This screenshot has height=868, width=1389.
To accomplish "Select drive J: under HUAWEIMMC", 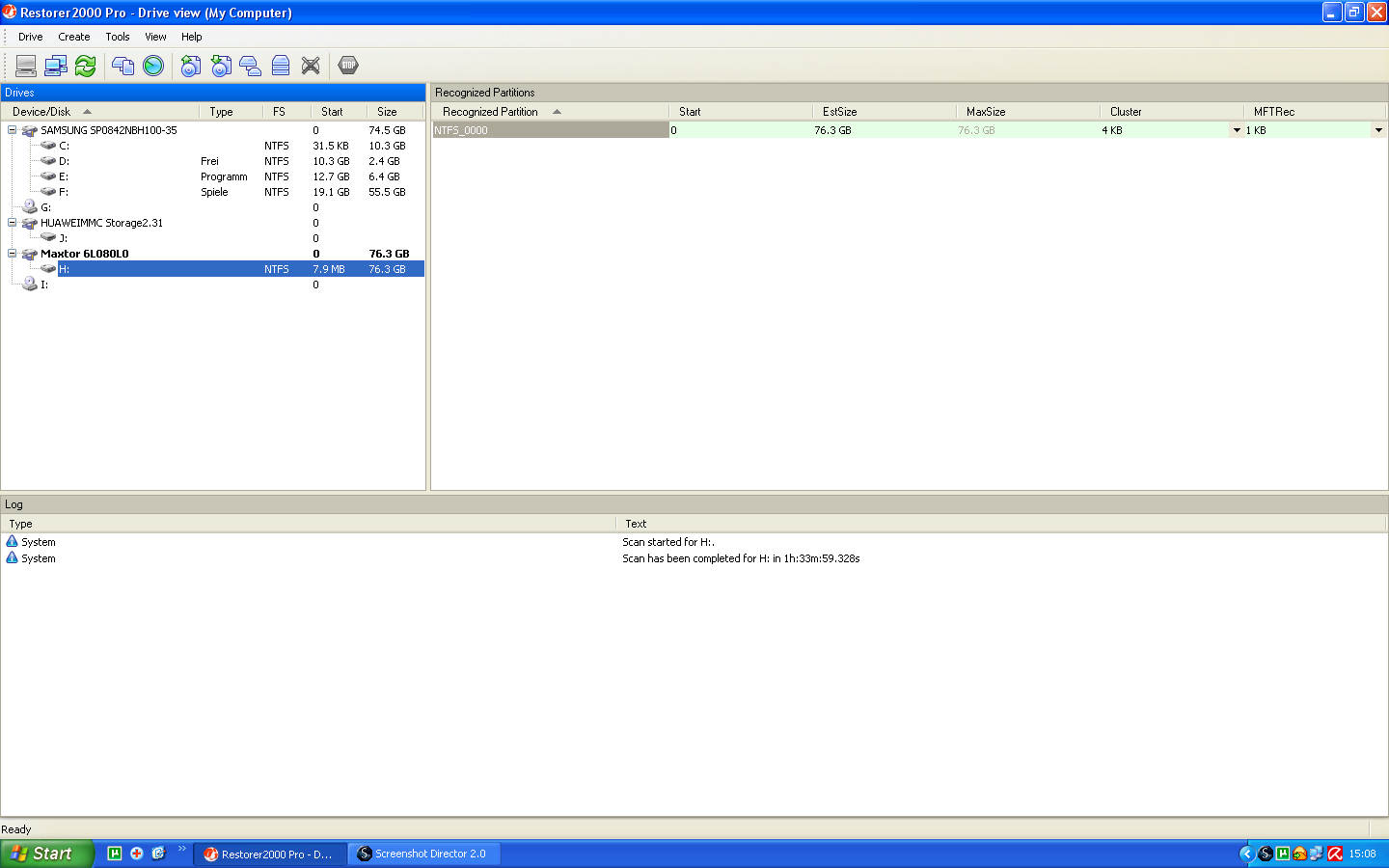I will pos(64,238).
